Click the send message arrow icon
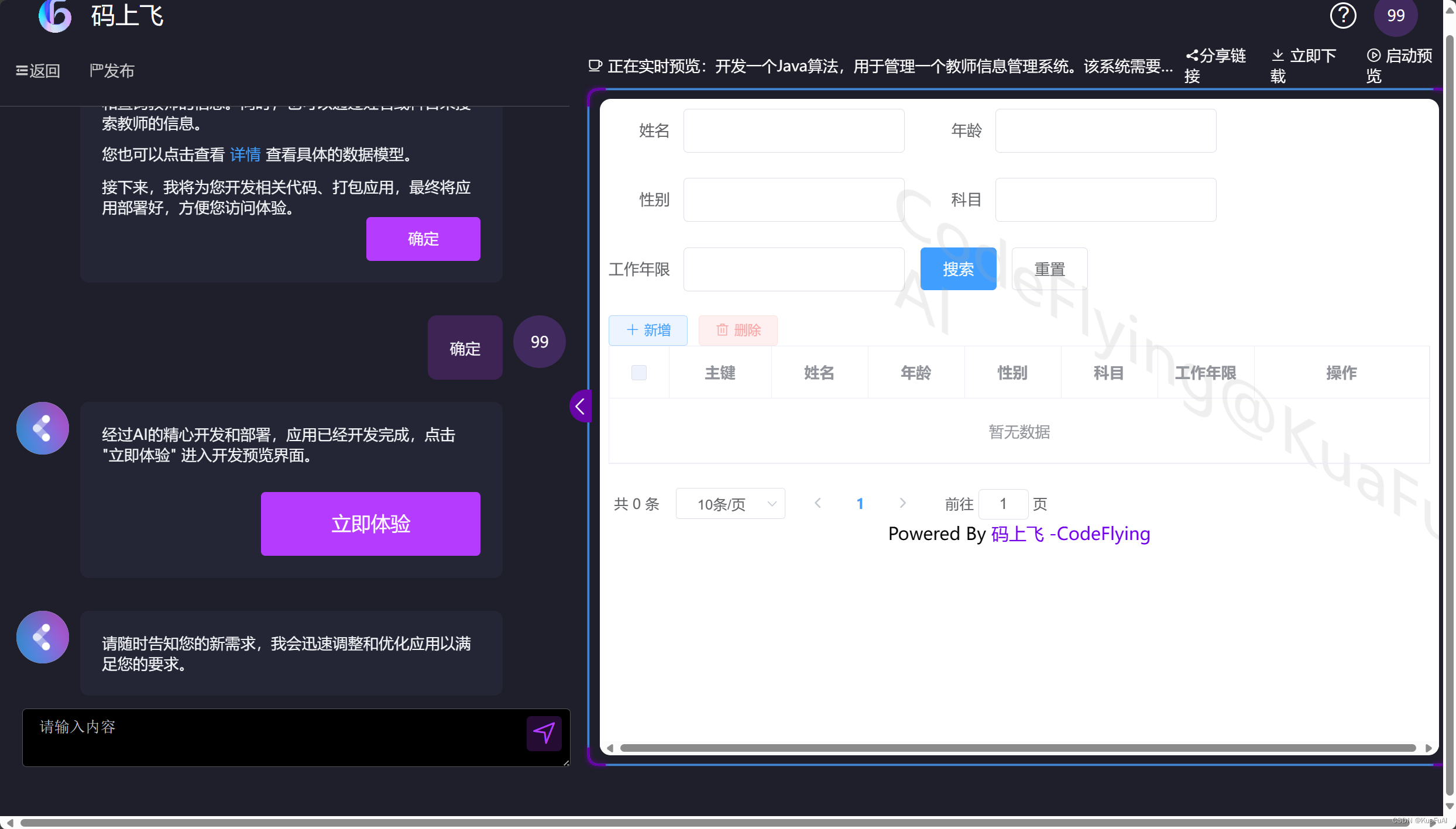1456x829 pixels. tap(544, 732)
